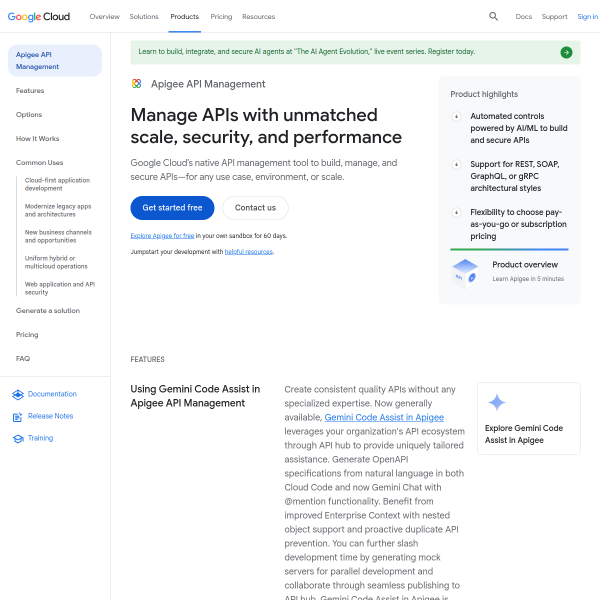Go to Docs in the header
The image size is (600, 600).
coord(523,16)
